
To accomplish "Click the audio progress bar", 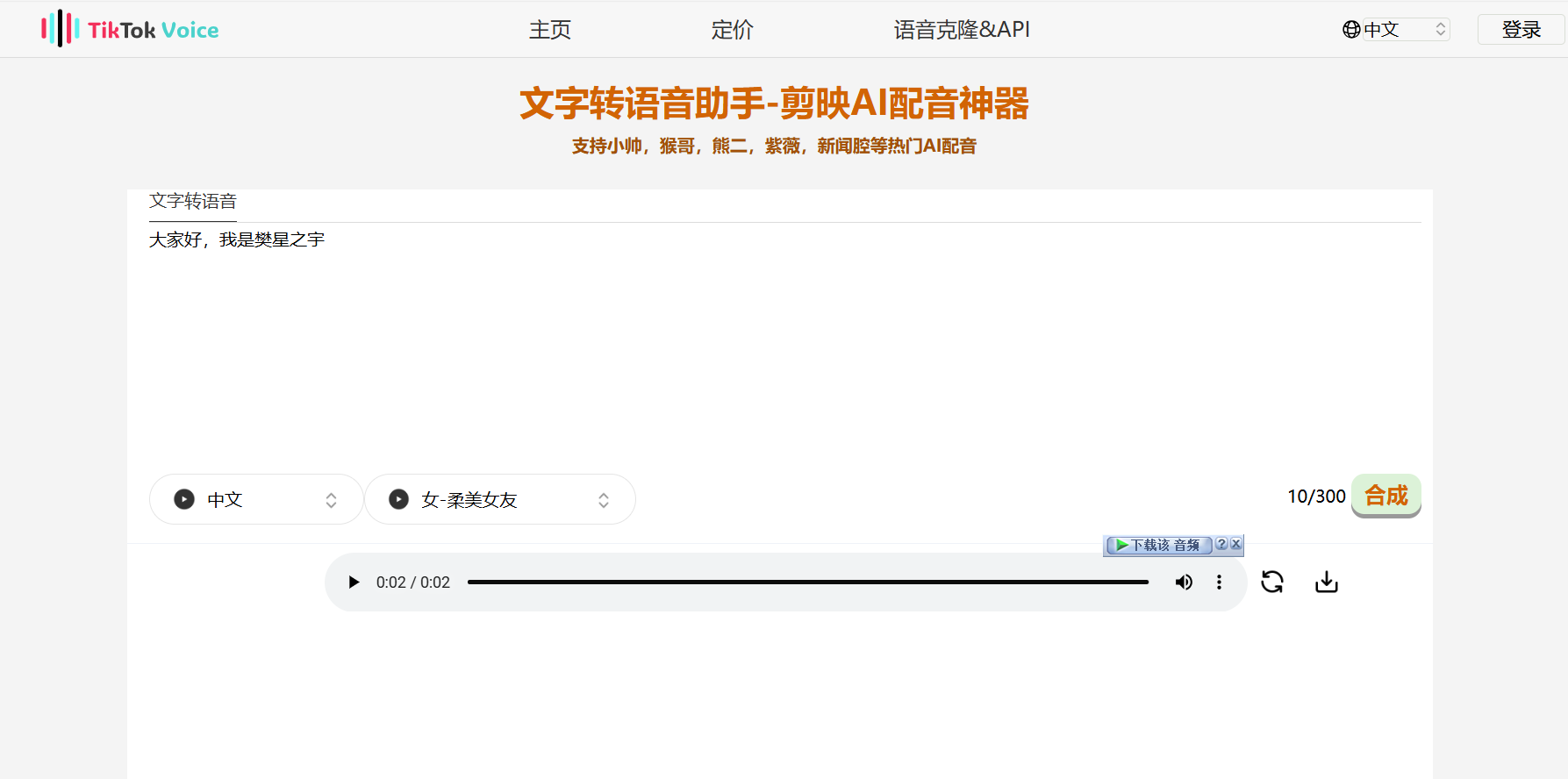I will 808,582.
